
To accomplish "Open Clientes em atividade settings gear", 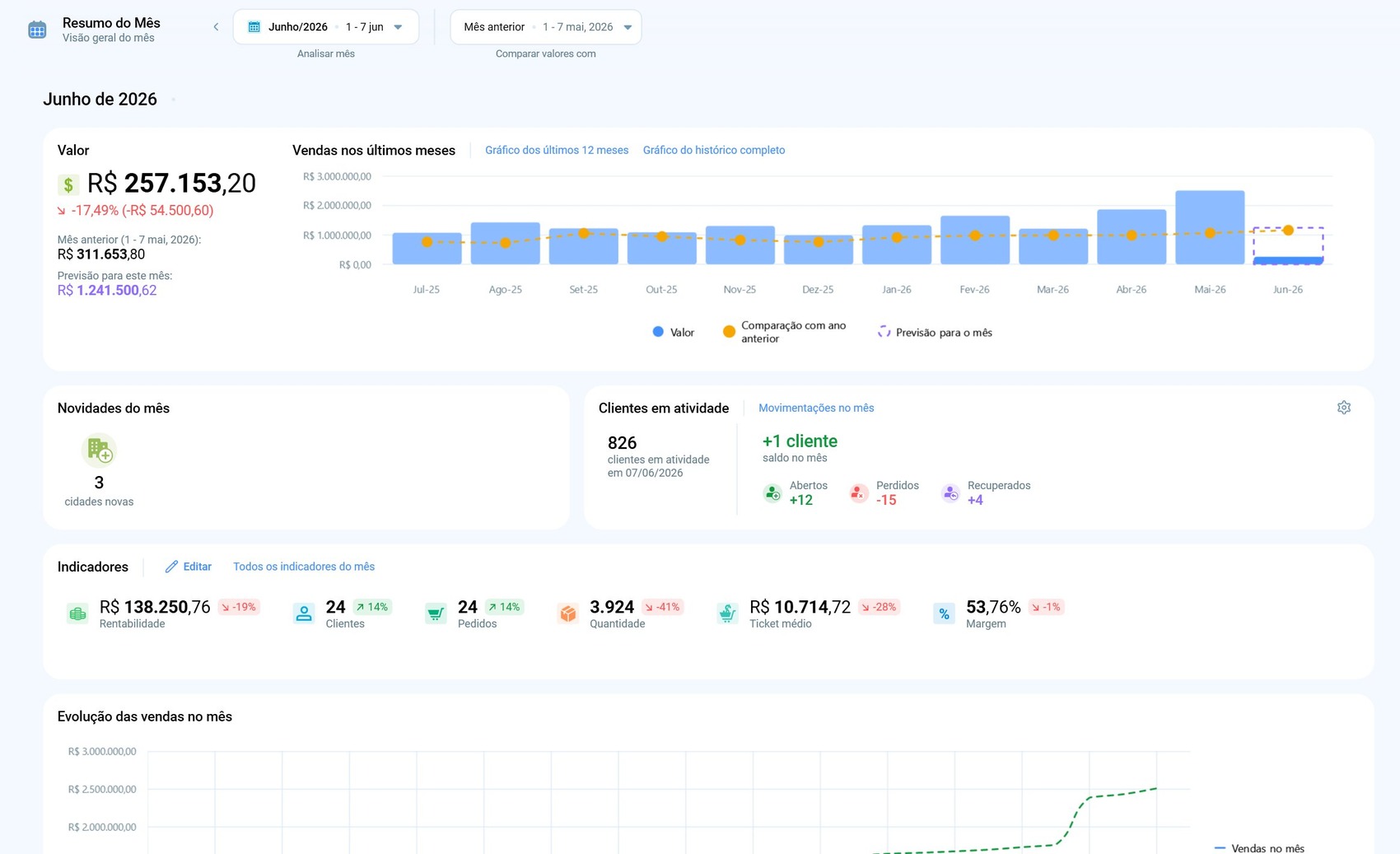I will tap(1344, 408).
